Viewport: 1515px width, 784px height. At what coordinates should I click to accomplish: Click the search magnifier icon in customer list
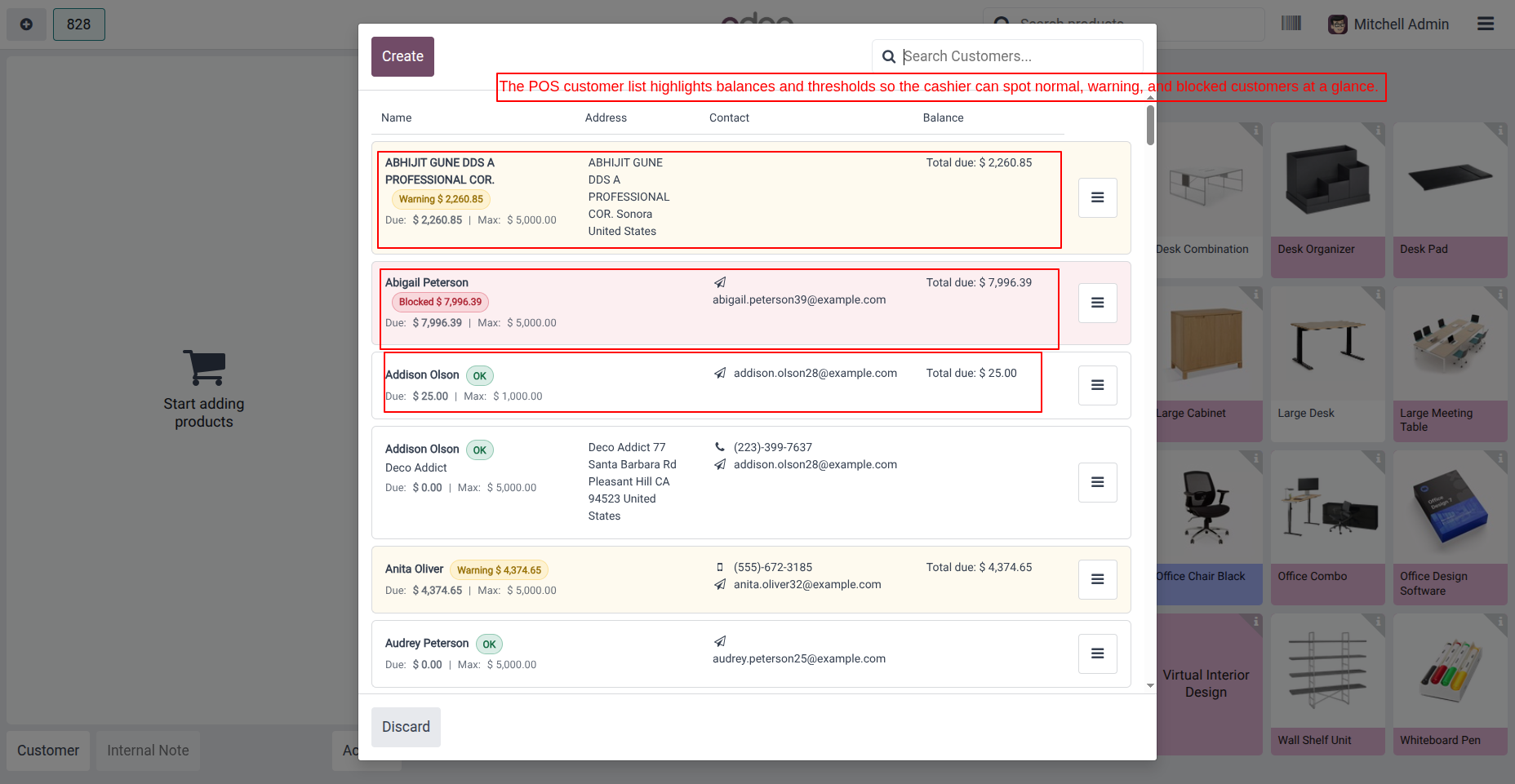[x=889, y=57]
